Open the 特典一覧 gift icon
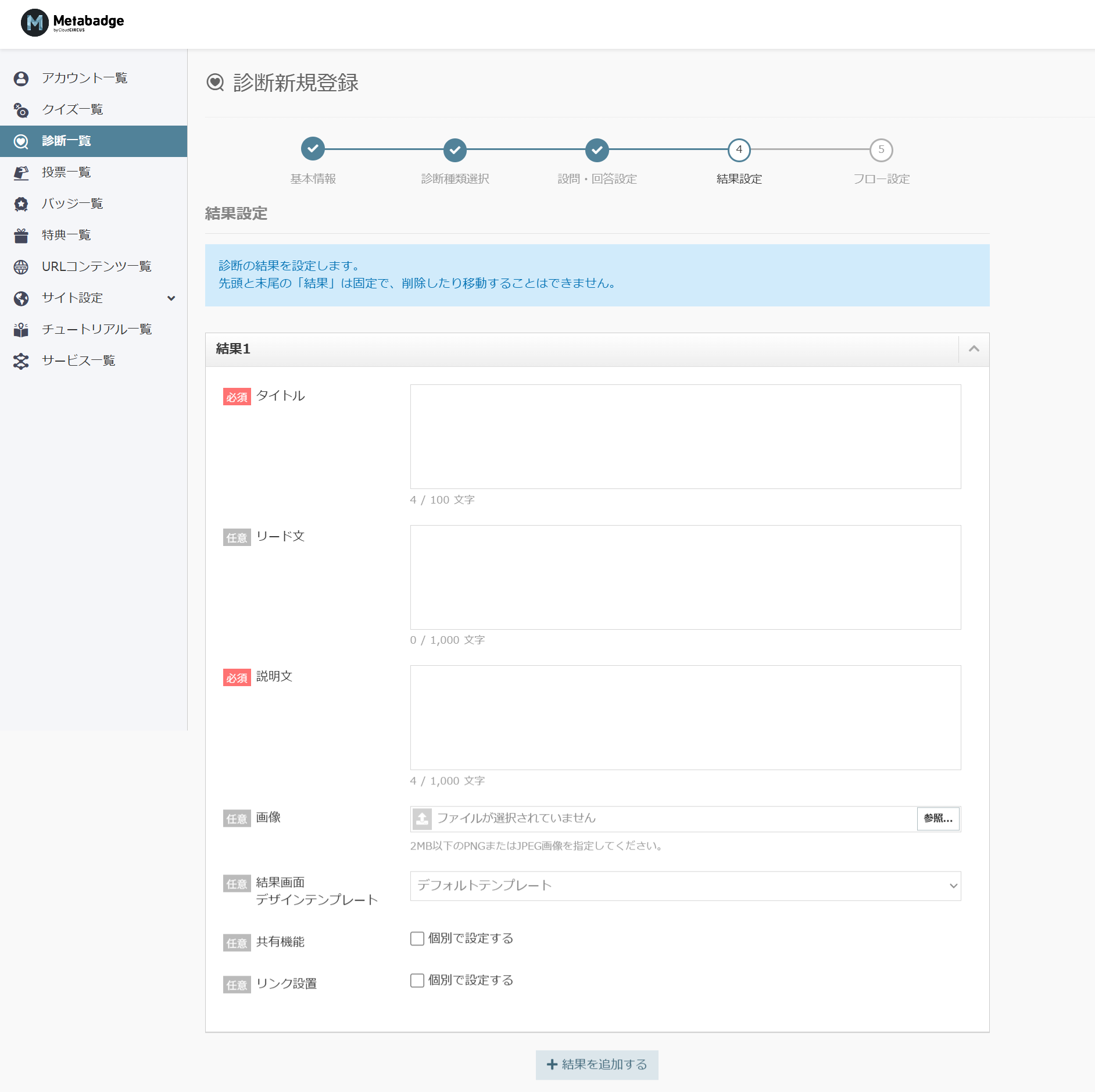The width and height of the screenshot is (1095, 1092). 21,235
